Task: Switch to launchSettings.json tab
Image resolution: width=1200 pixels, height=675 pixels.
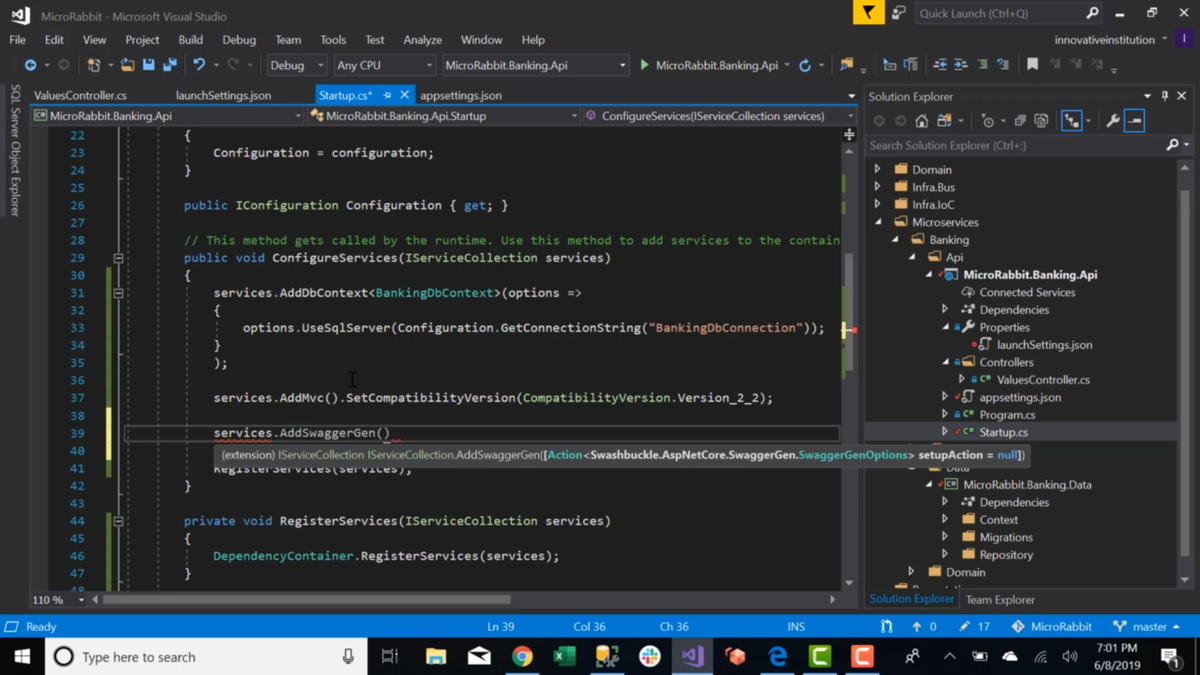Action: pyautogui.click(x=223, y=95)
